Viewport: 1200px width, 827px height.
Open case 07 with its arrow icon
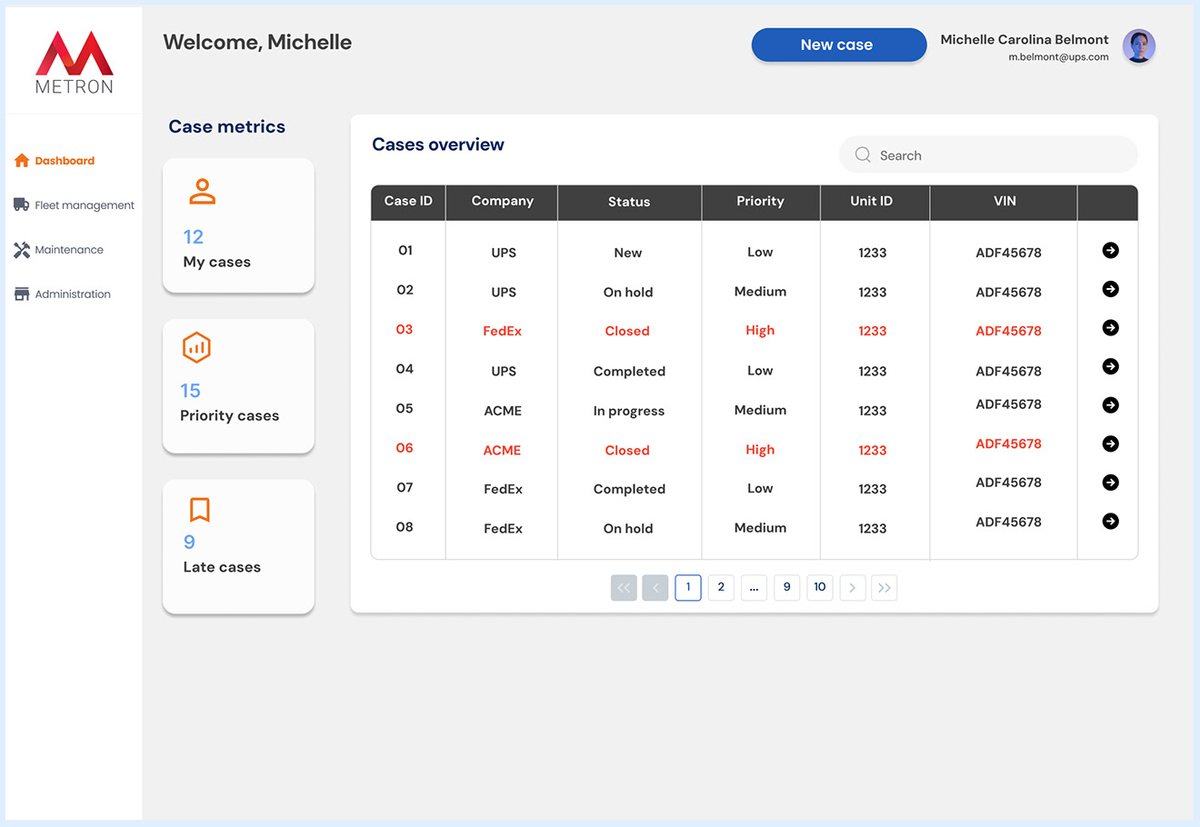click(x=1110, y=482)
